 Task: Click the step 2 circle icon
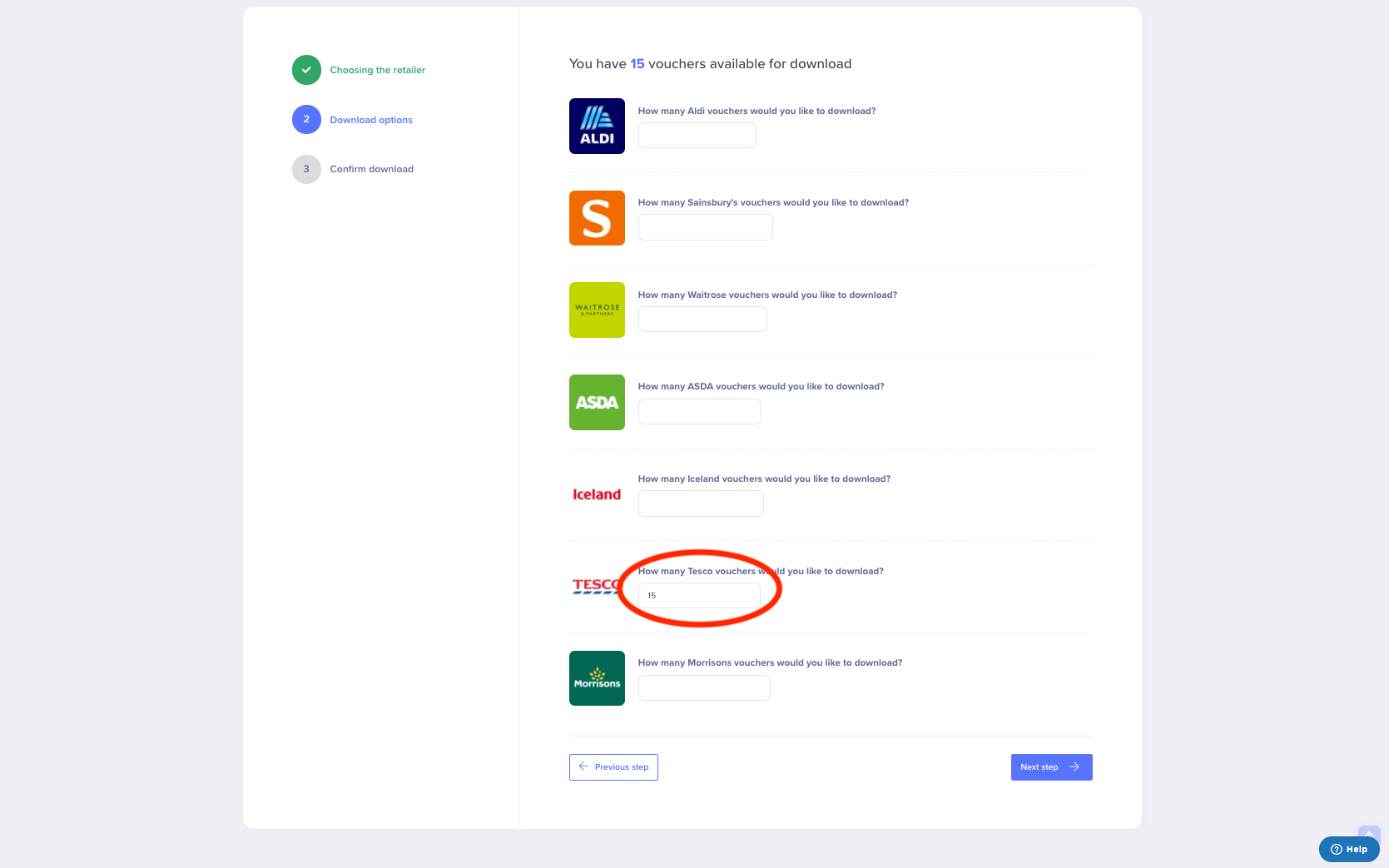click(306, 119)
